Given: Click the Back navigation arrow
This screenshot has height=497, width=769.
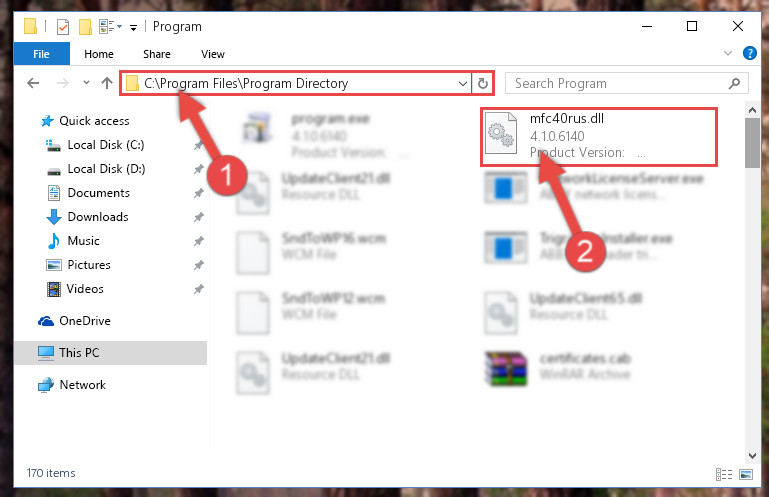Looking at the screenshot, I should tap(33, 83).
